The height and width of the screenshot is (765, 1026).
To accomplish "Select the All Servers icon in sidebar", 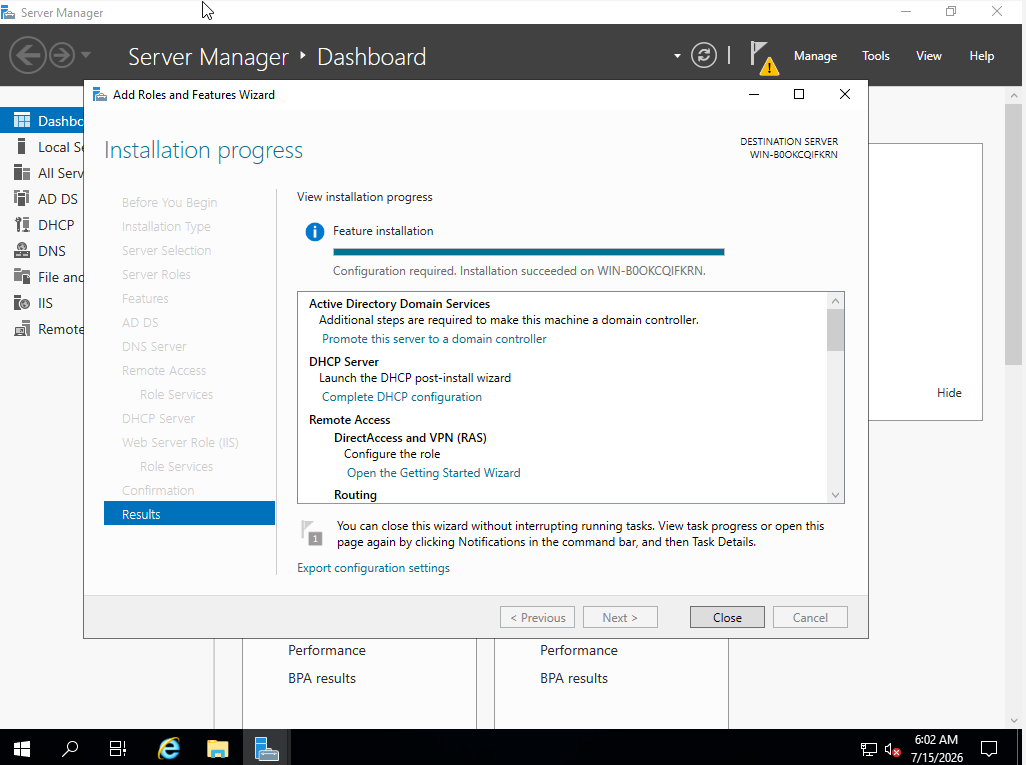I will click(22, 173).
